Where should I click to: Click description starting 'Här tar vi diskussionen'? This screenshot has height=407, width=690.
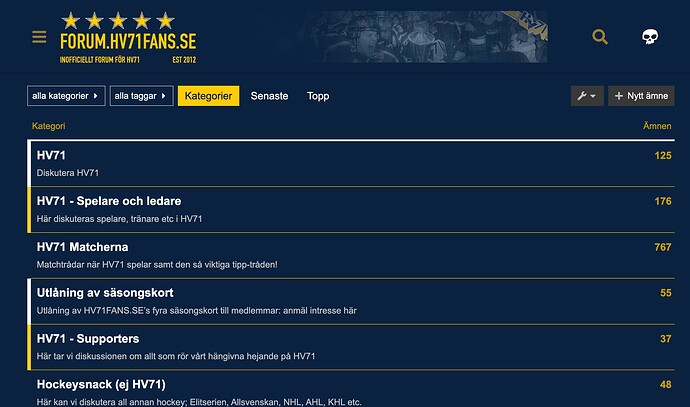pyautogui.click(x=176, y=356)
